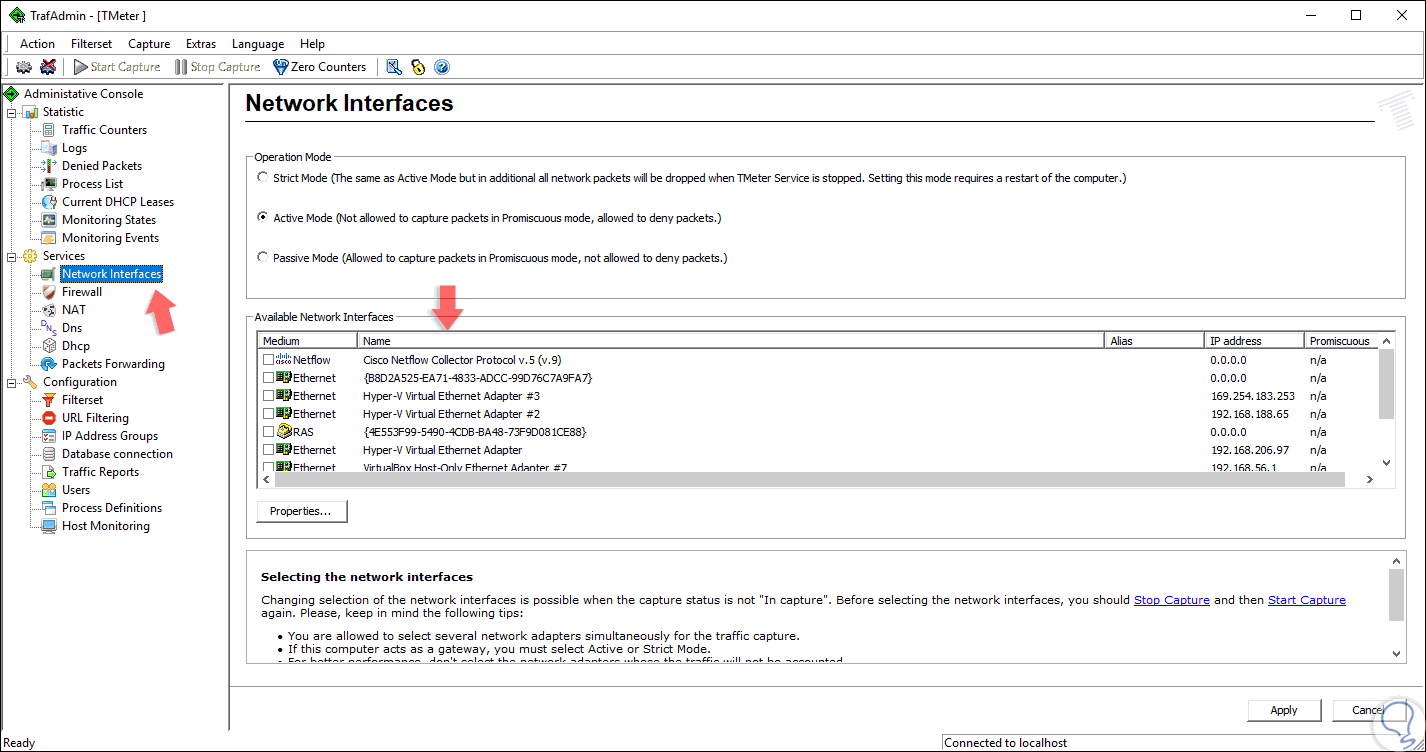Screen dimensions: 1426x752
Task: Collapse the Configuration tree node
Action: pyautogui.click(x=12, y=382)
